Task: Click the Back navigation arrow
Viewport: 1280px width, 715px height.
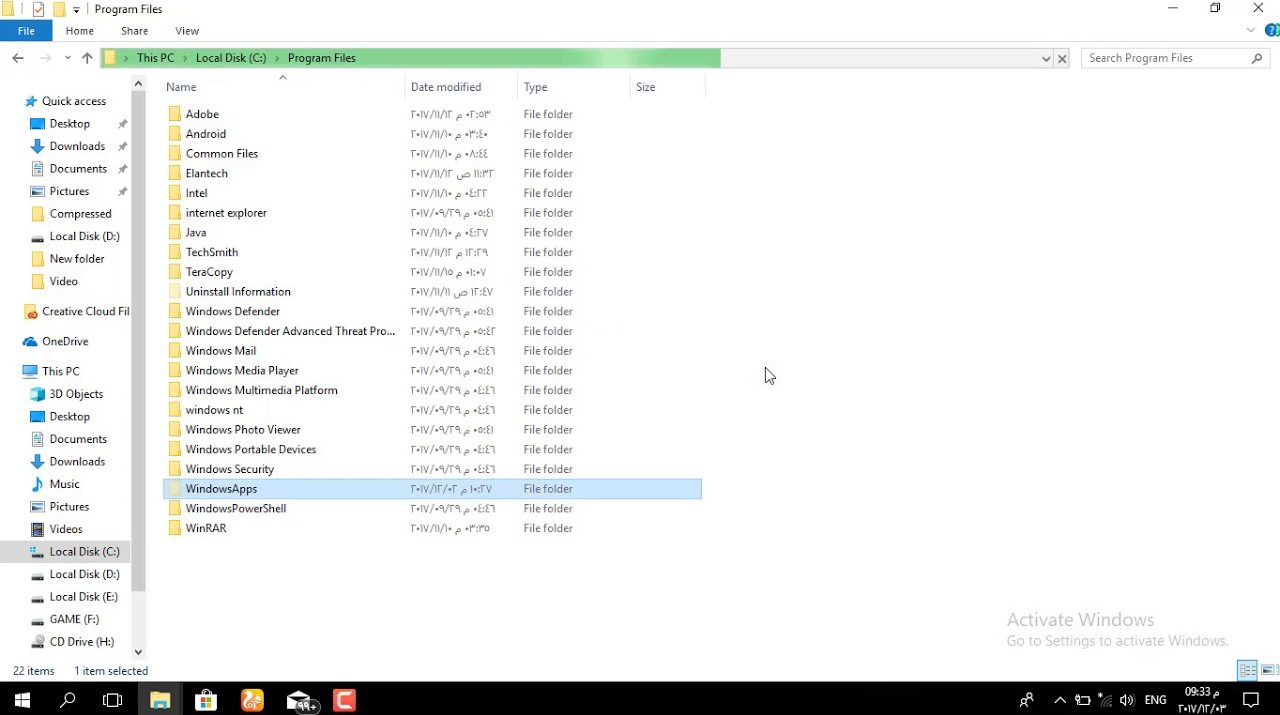Action: tap(18, 58)
